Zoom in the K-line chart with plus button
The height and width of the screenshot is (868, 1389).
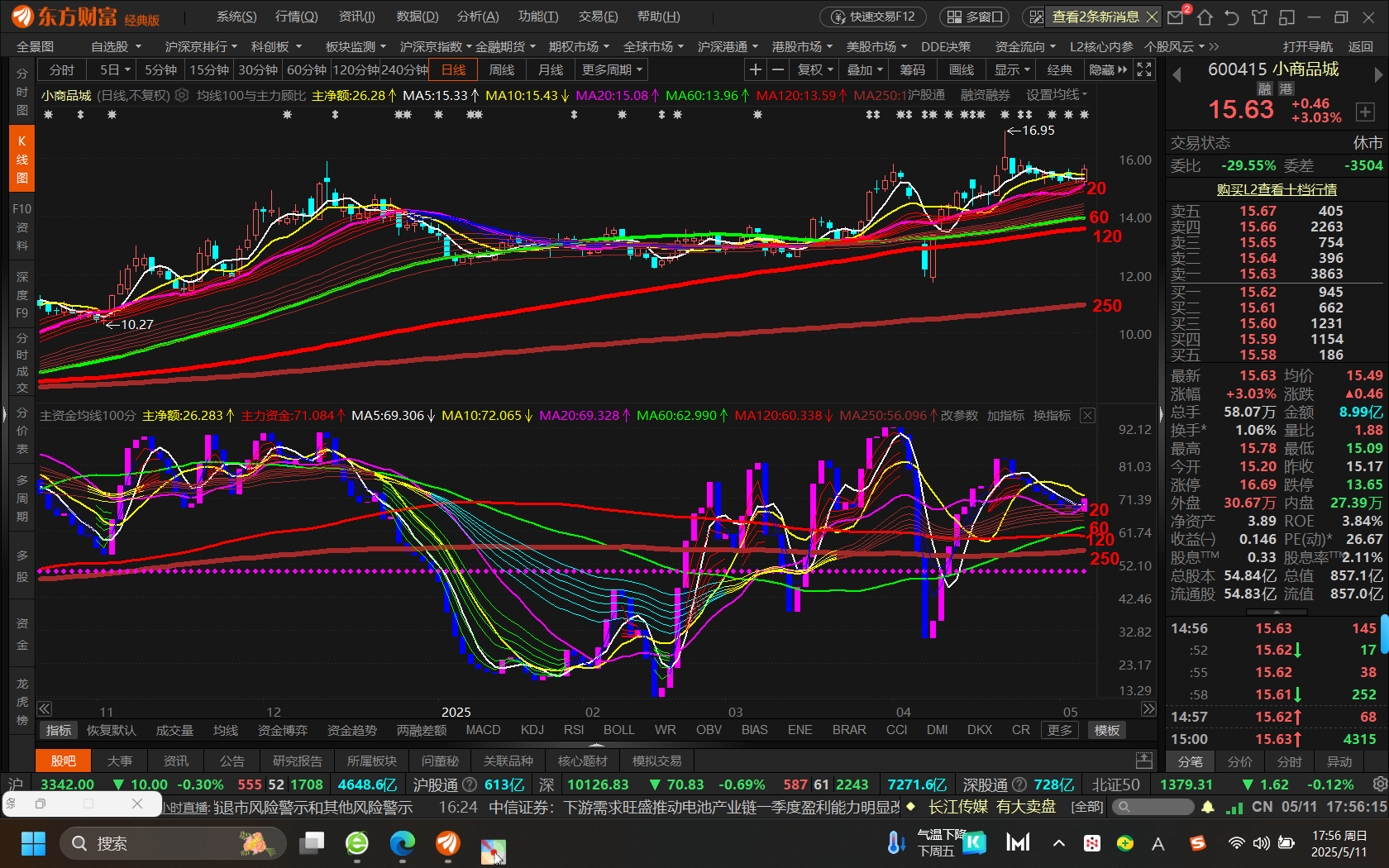click(x=755, y=70)
